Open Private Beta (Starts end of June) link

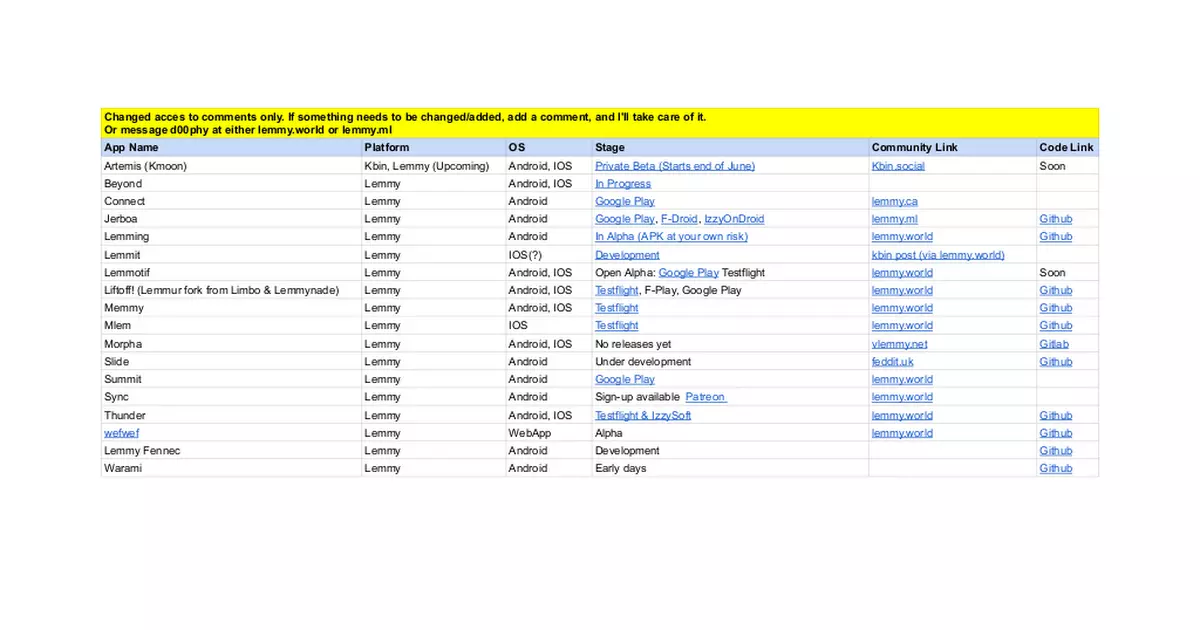pyautogui.click(x=675, y=166)
